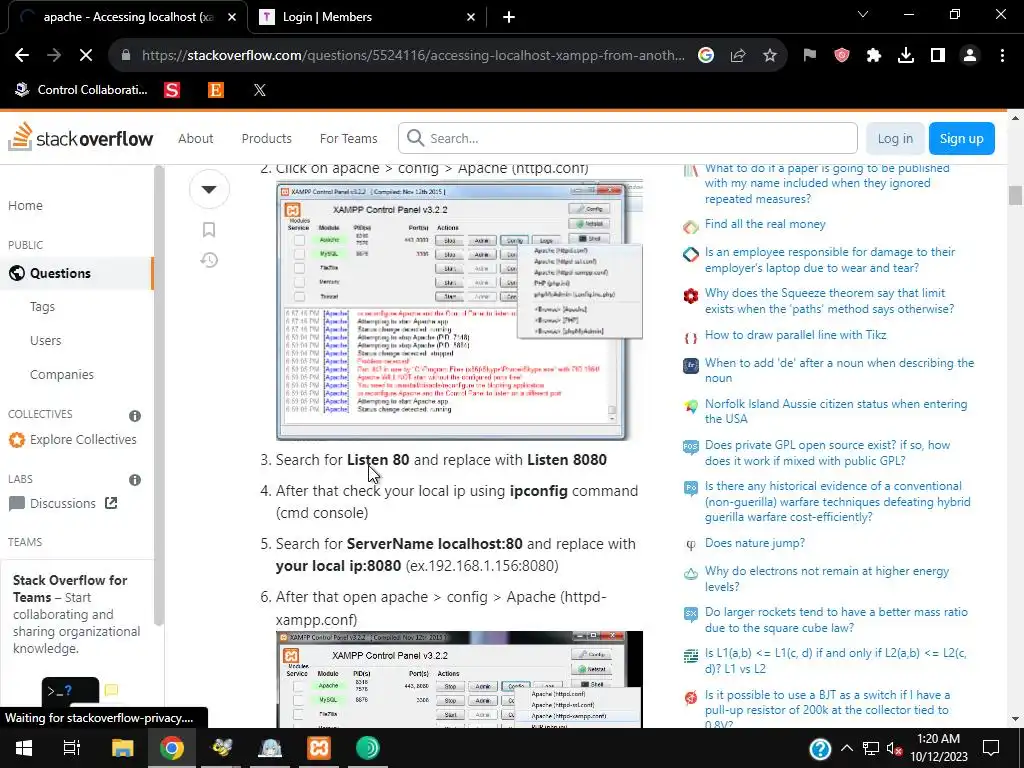Open Norfolk Island Aussie citizen question
Screen dimensions: 1024x768
(x=836, y=411)
